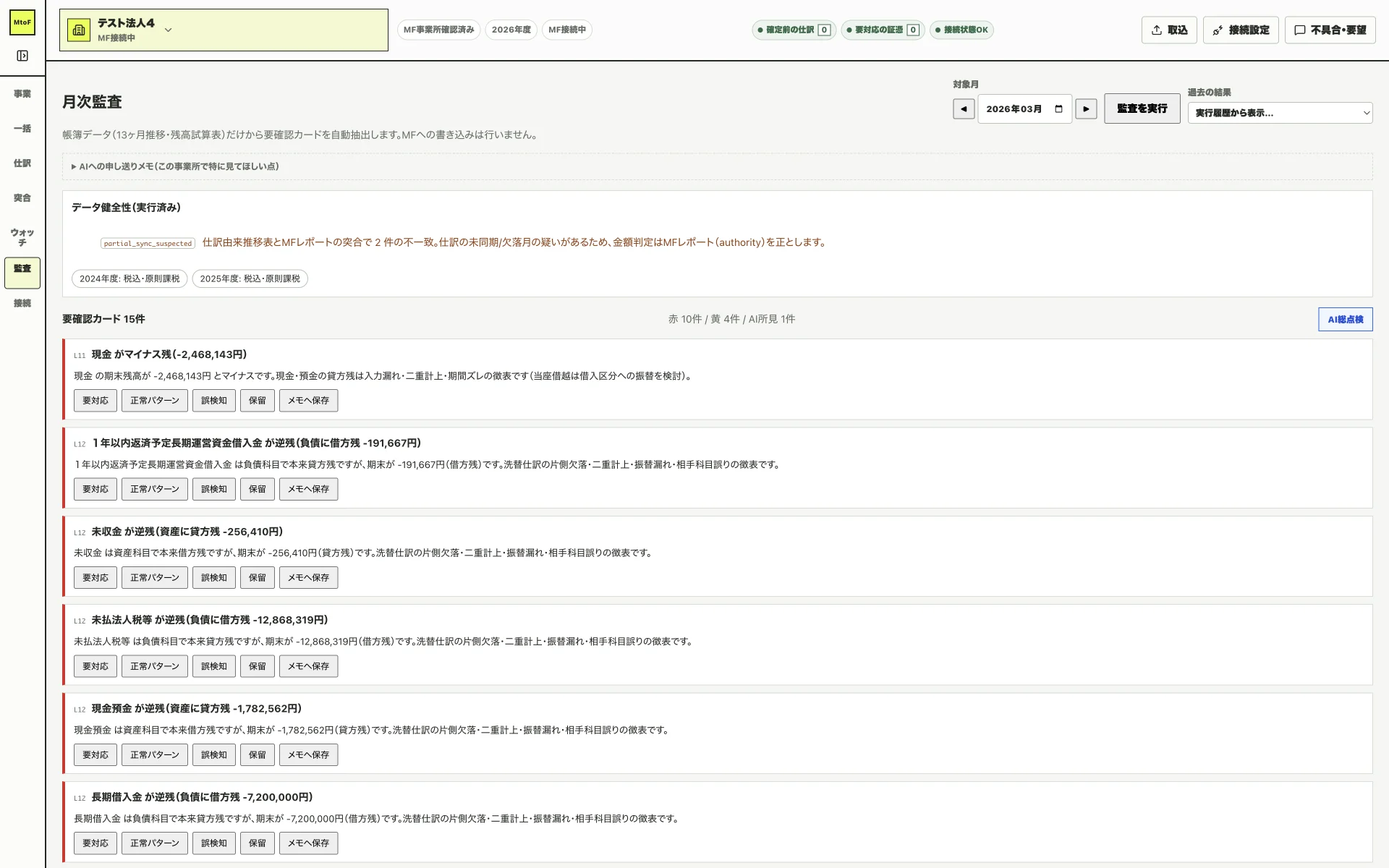
Task: Click the 2026年03月 target month field
Action: click(1024, 109)
